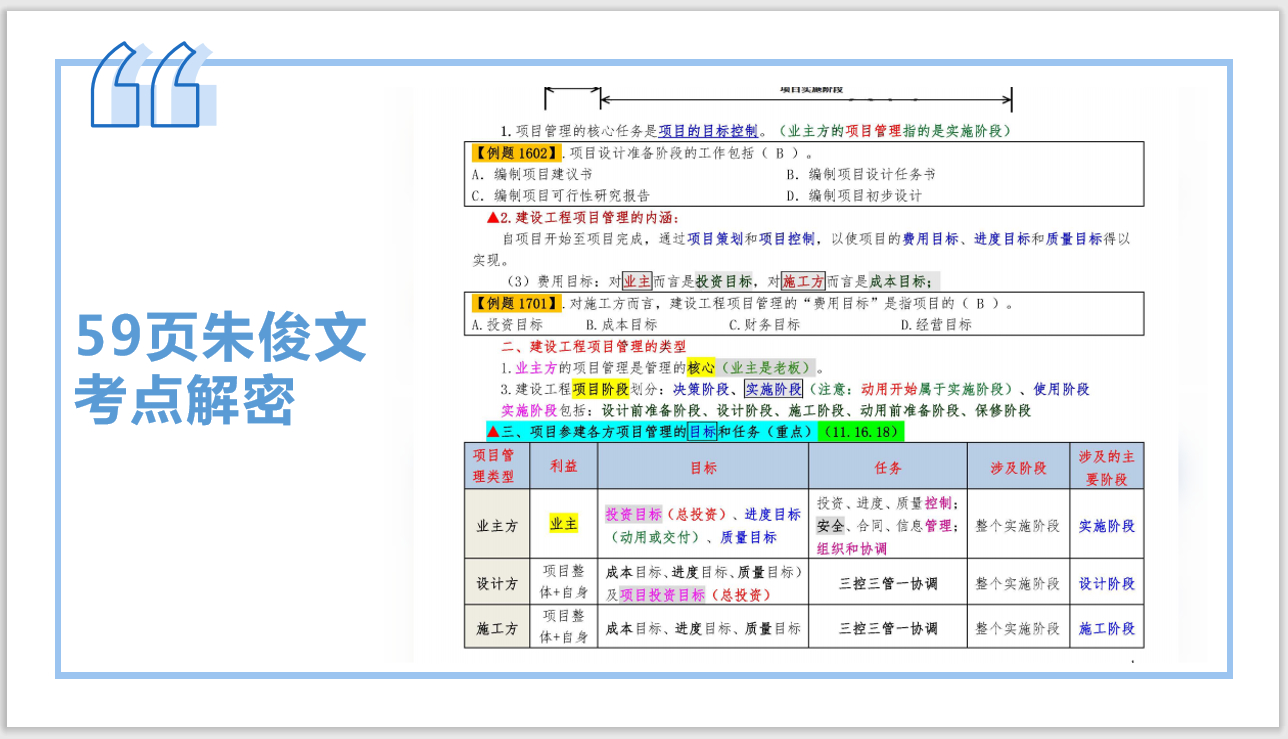Viewport: 1288px width, 739px height.
Task: Click the heading "▲2.建设工程项目管理的内涵"
Action: pyautogui.click(x=583, y=217)
